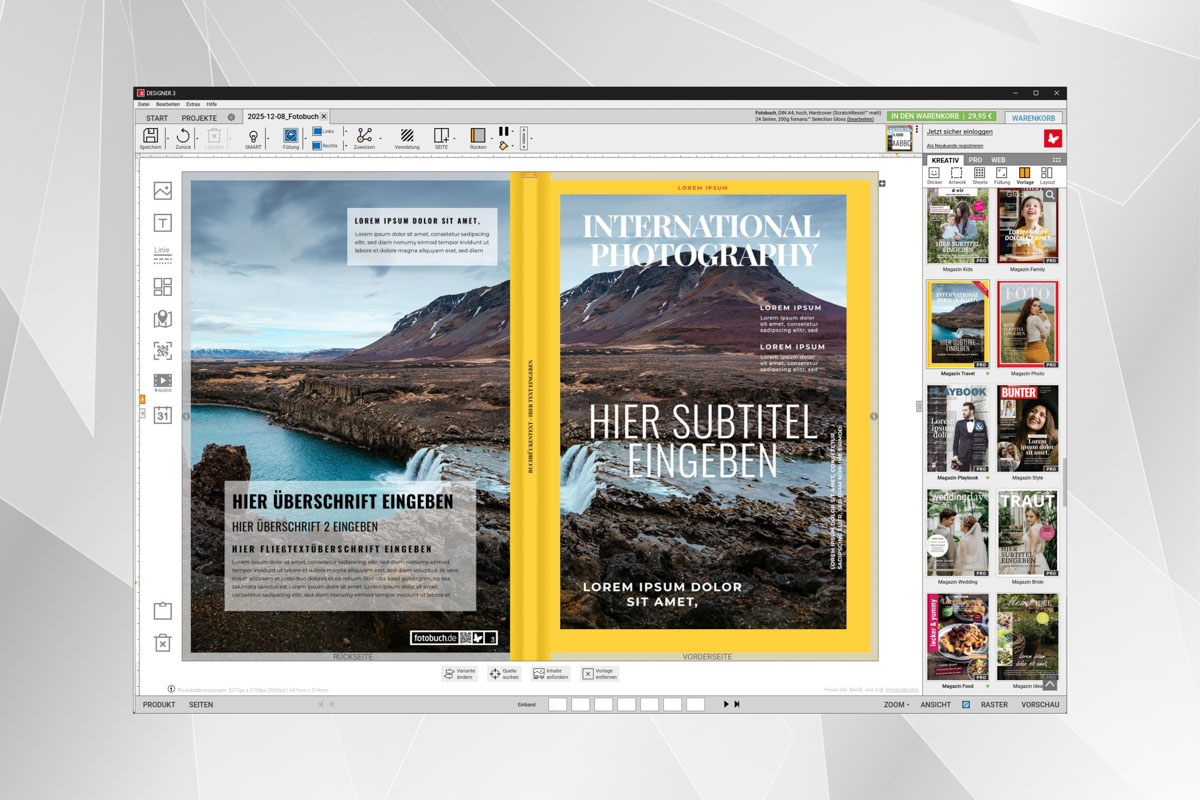1200x800 pixels.
Task: Open the dropdown arrow next to Speichern
Action: point(166,137)
